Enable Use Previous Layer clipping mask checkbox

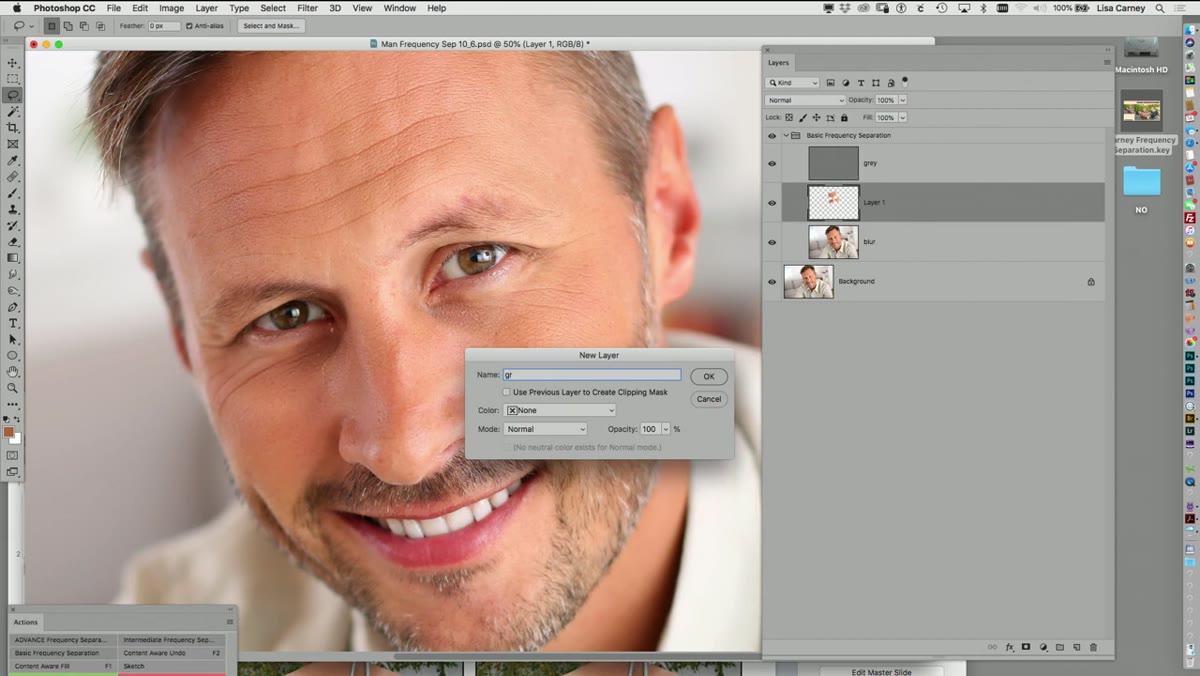507,392
